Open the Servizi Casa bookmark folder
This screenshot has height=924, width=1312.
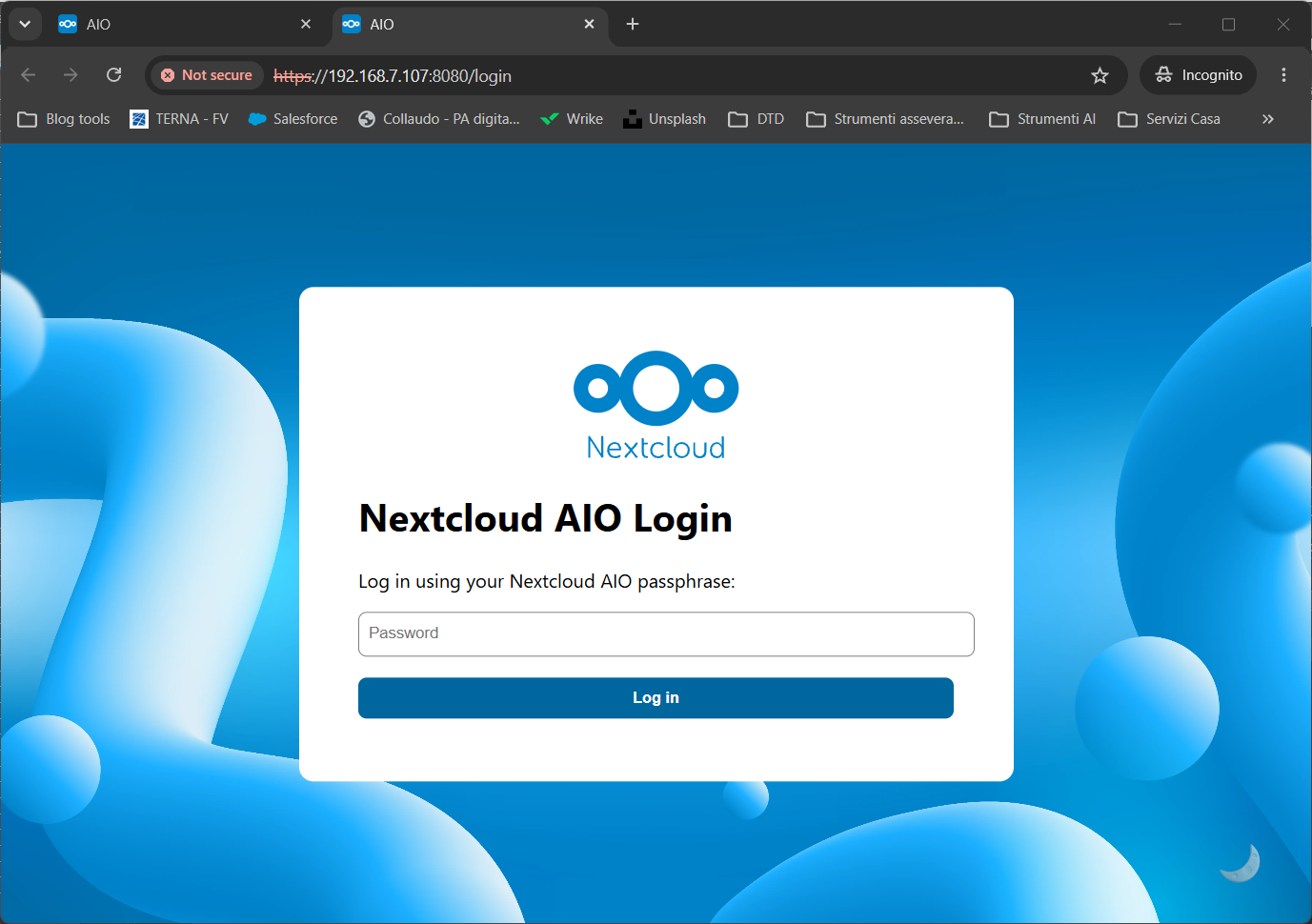pyautogui.click(x=1169, y=119)
